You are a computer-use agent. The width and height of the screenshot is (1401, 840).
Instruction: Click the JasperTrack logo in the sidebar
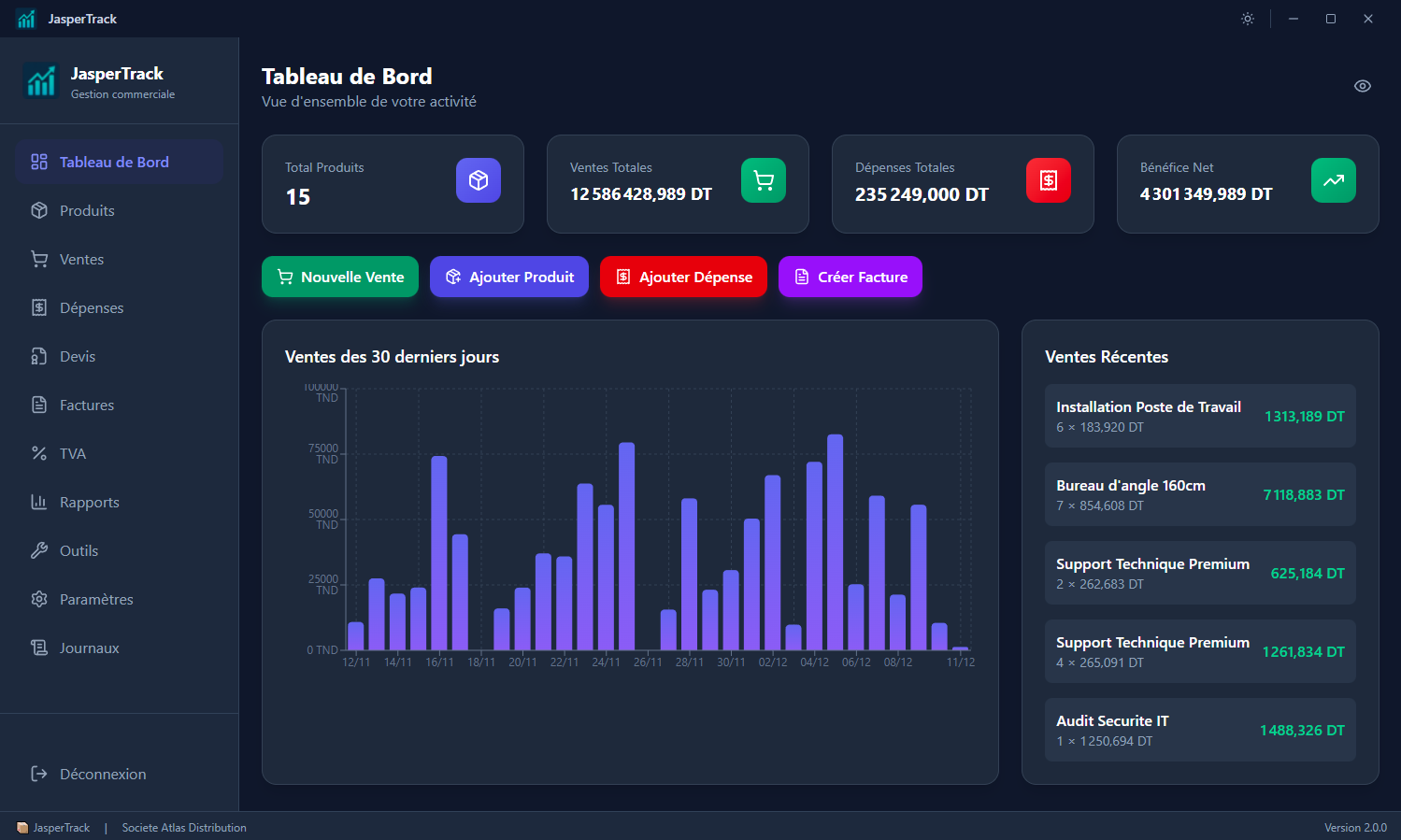[41, 80]
